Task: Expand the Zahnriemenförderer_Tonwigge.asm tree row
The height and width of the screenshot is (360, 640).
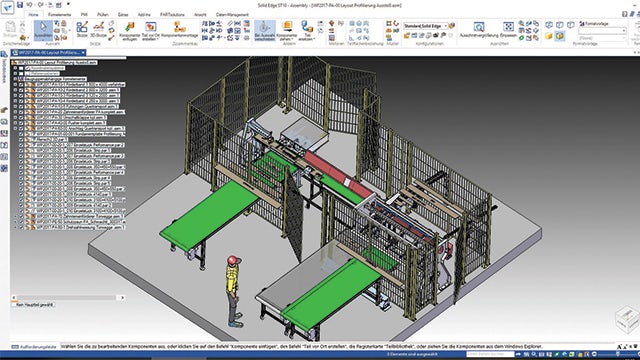Action: pos(16,216)
